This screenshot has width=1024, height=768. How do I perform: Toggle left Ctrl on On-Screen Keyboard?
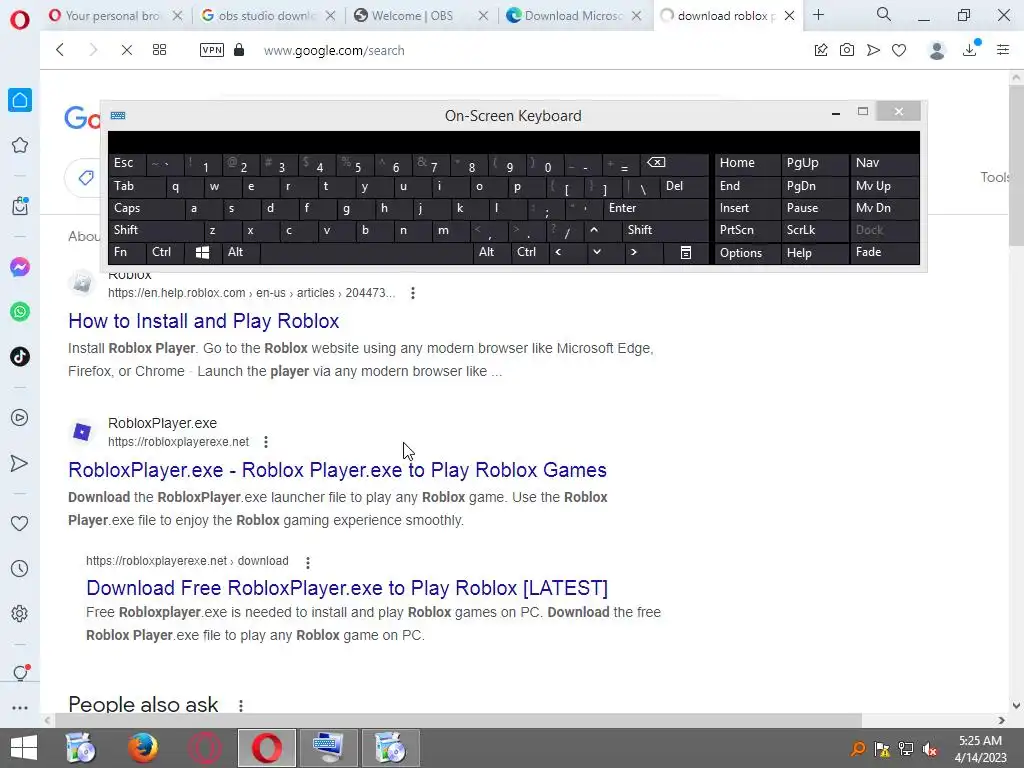click(165, 252)
